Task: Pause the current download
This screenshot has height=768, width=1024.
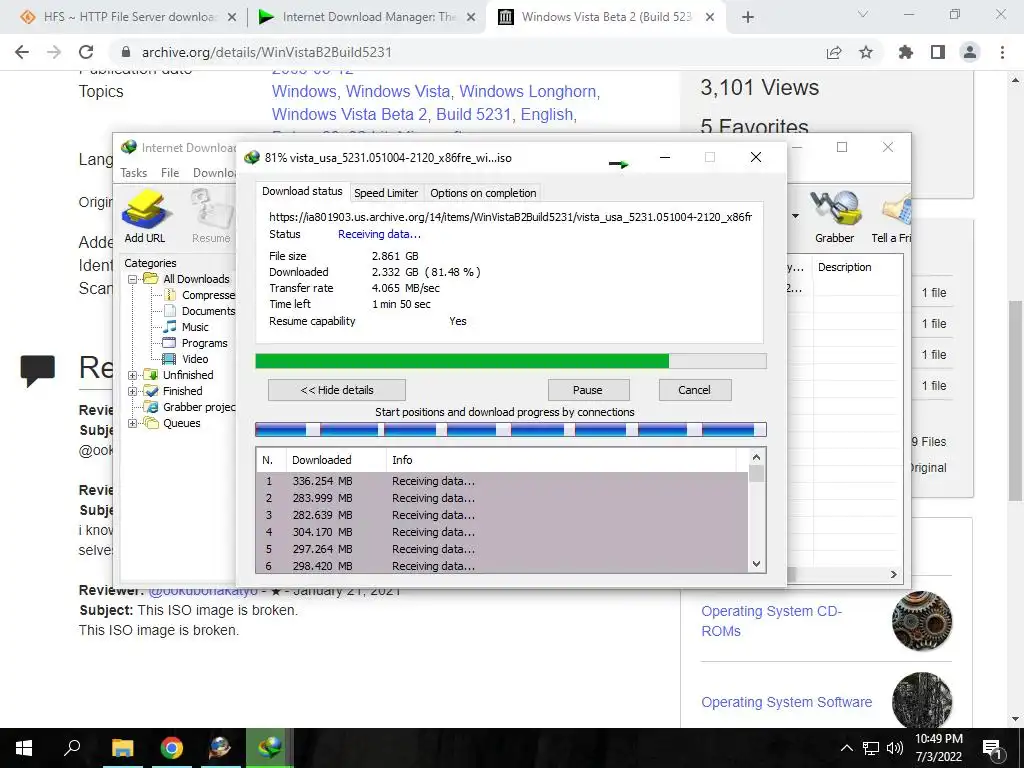Action: point(588,390)
